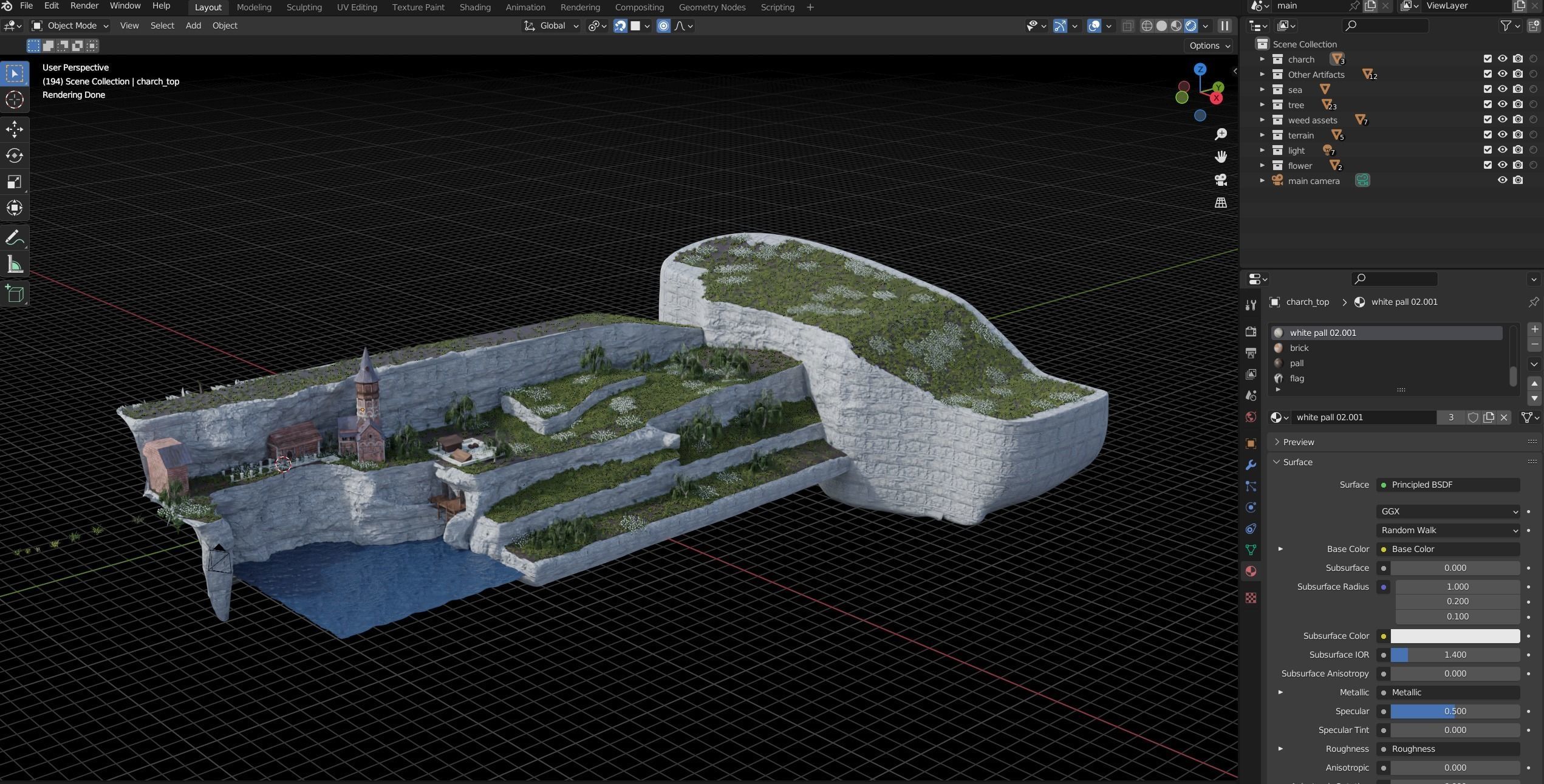
Task: Open the Material properties tab
Action: (1251, 571)
